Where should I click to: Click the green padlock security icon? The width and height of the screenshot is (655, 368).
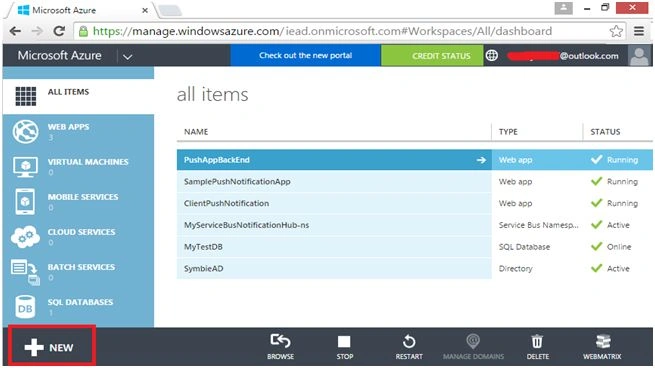click(x=84, y=31)
